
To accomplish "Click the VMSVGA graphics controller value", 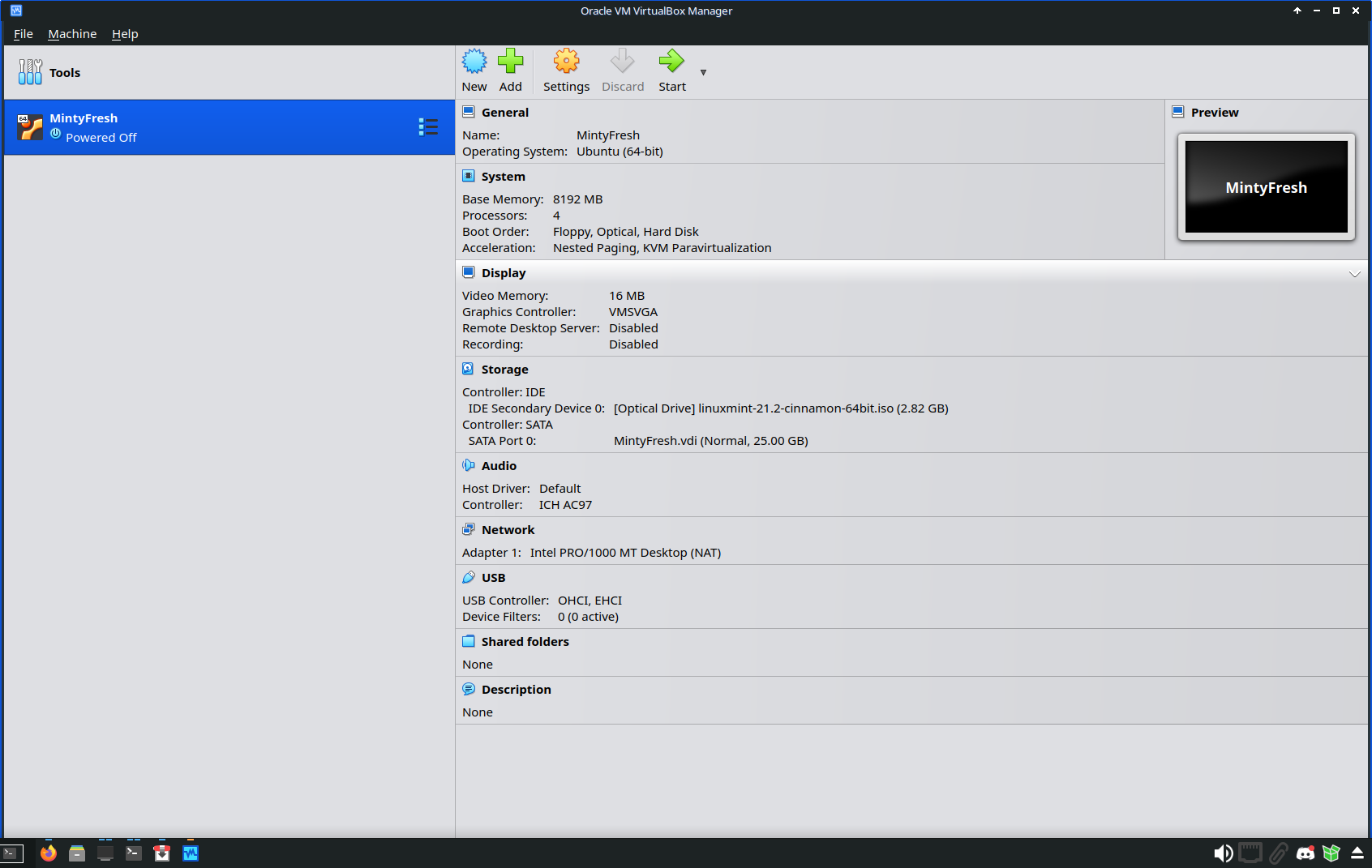I will [x=633, y=312].
